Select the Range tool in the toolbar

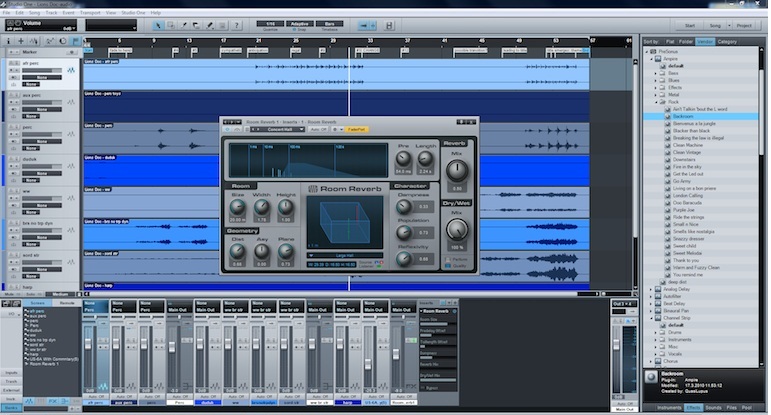tap(171, 25)
